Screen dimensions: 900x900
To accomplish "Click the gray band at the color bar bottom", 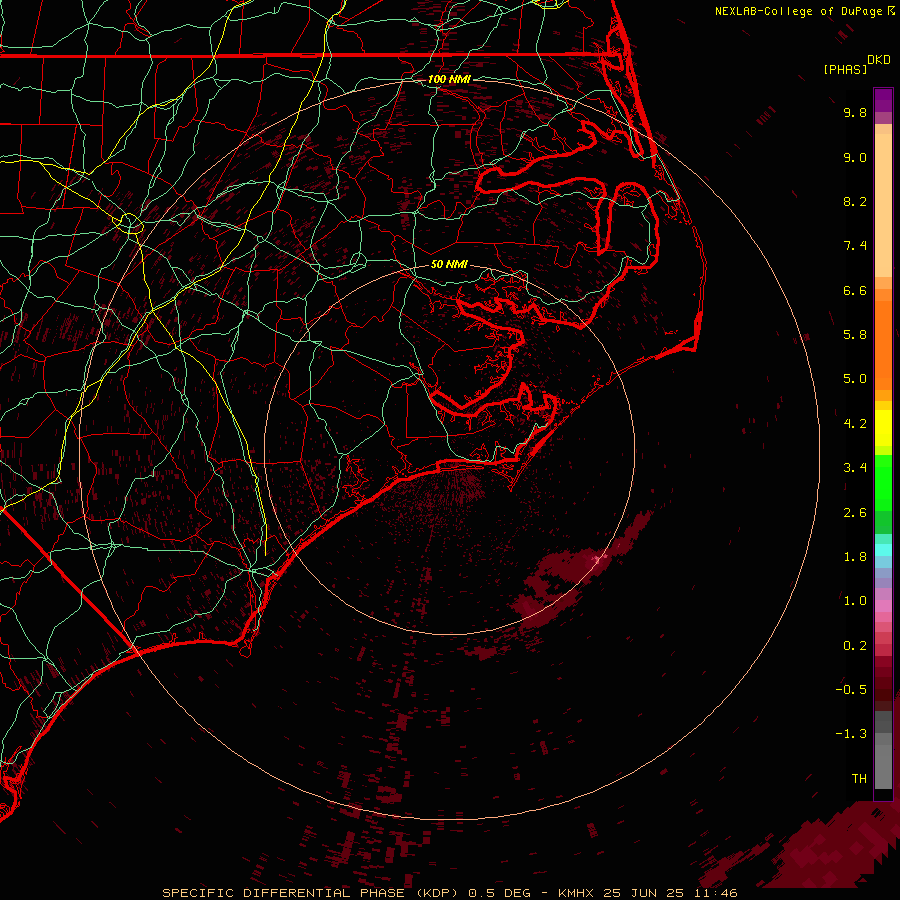I will point(883,752).
